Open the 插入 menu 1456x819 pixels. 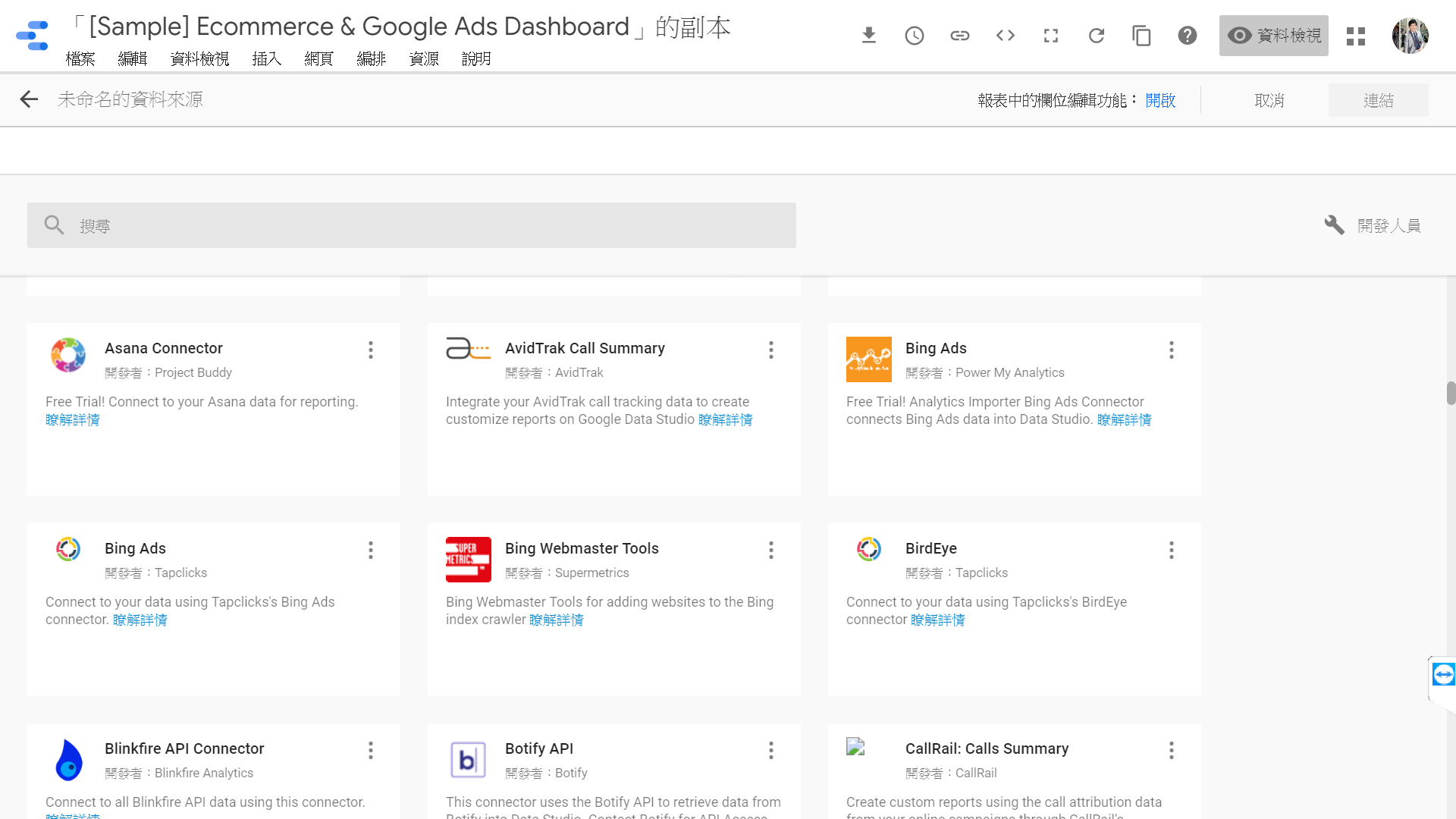tap(267, 59)
